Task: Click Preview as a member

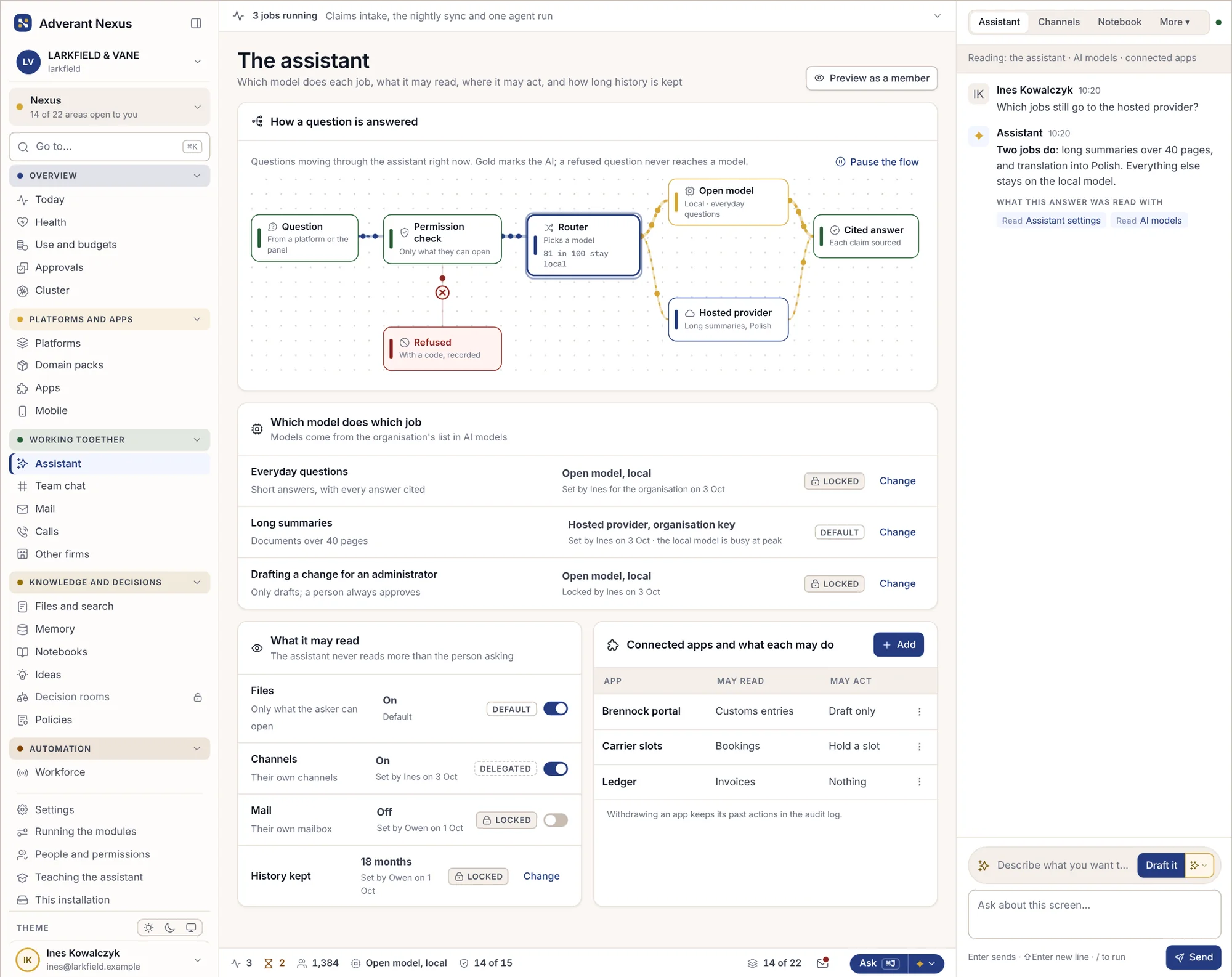Action: click(872, 78)
